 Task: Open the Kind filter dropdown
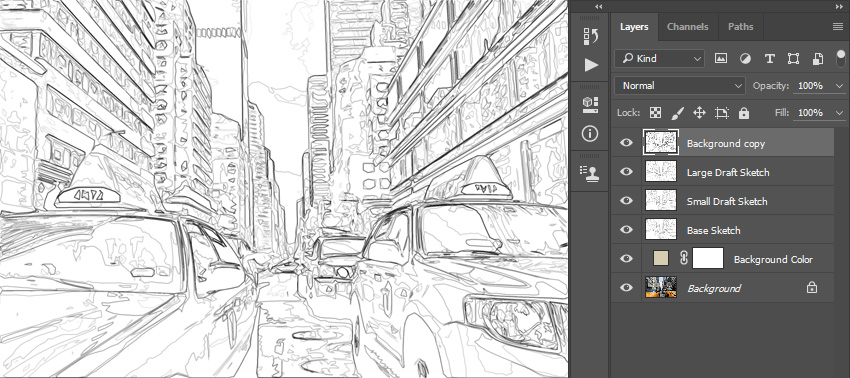[x=659, y=59]
